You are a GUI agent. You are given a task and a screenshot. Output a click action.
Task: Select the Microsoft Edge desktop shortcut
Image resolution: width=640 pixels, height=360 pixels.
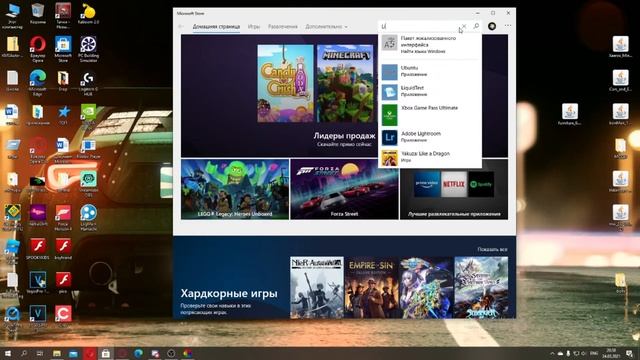pyautogui.click(x=38, y=82)
